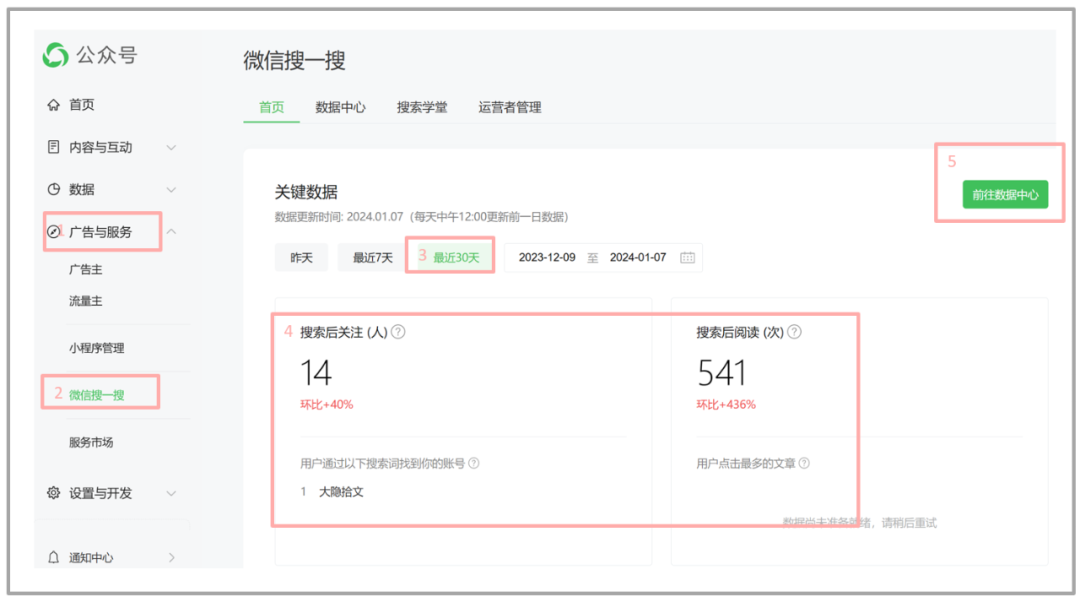This screenshot has height=597, width=1080.
Task: Expand the 内容与互动 chevron
Action: click(172, 147)
